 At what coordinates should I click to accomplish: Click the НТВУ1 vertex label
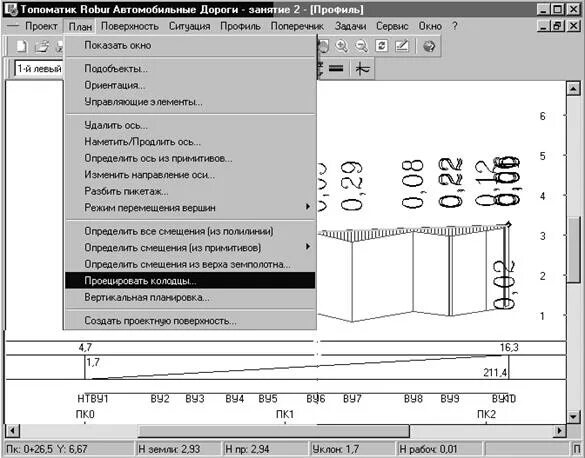click(x=93, y=399)
